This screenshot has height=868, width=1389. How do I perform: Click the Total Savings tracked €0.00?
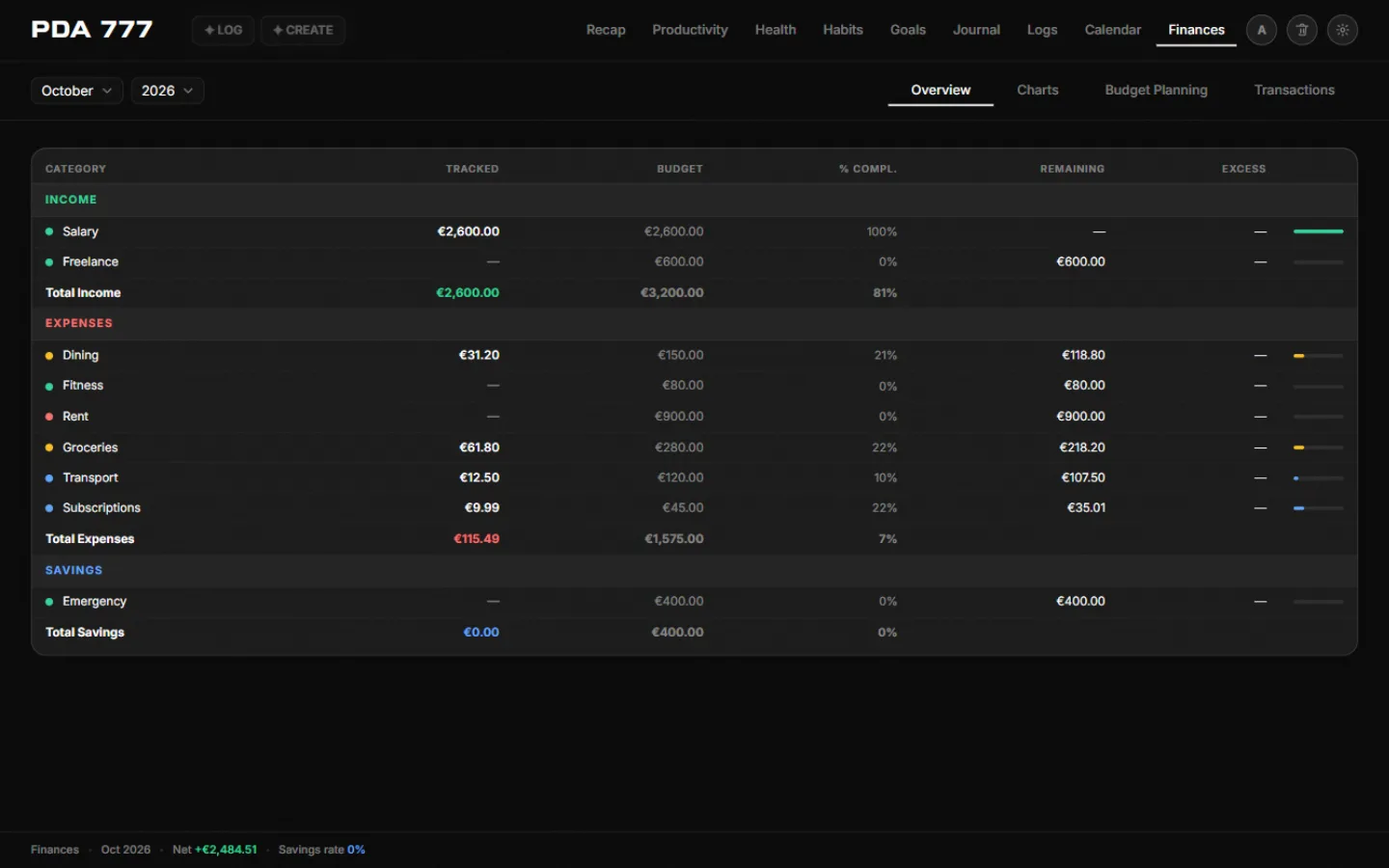481,632
